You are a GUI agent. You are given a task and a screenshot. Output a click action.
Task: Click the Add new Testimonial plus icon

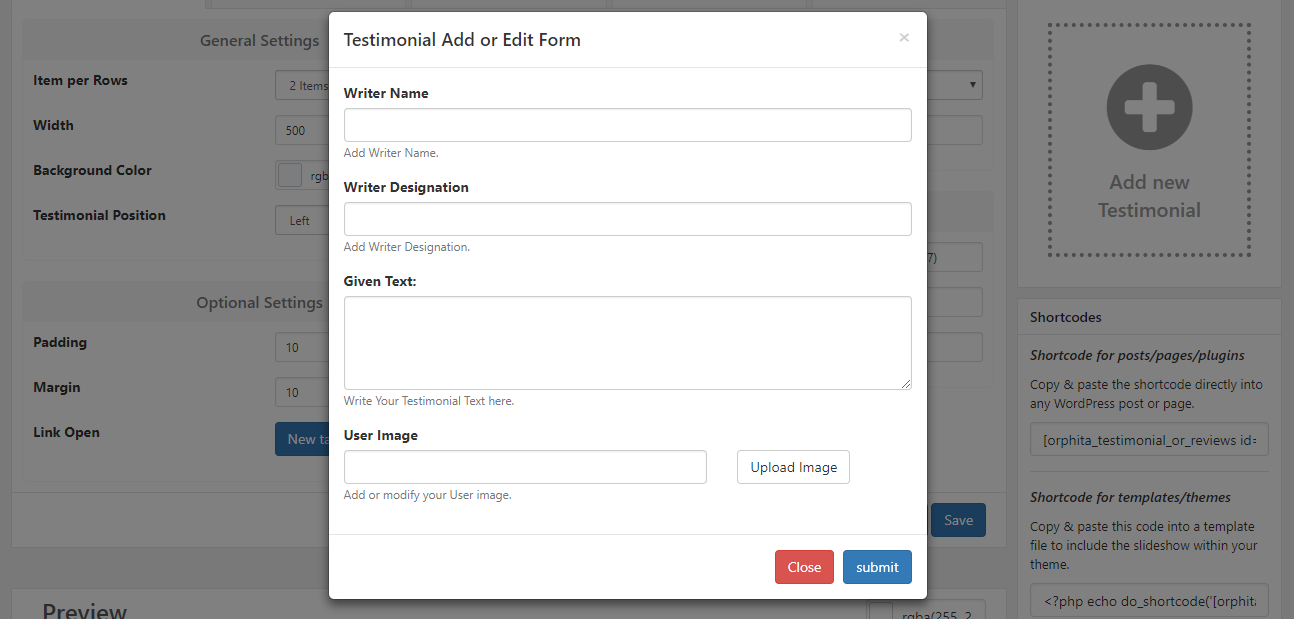click(1149, 108)
